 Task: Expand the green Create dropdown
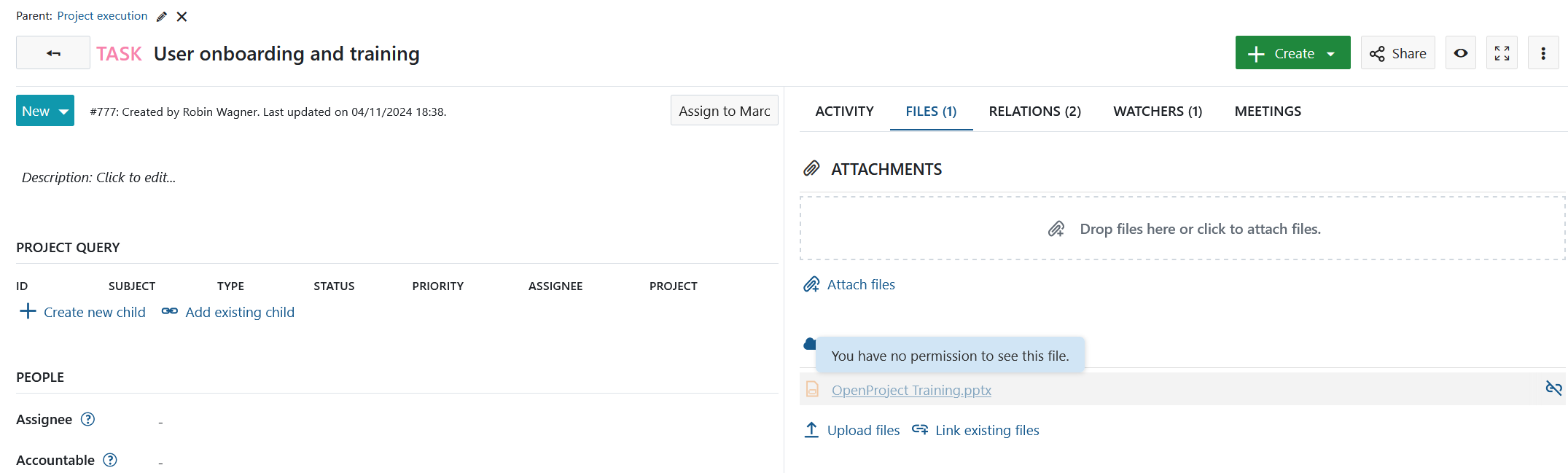click(x=1292, y=53)
